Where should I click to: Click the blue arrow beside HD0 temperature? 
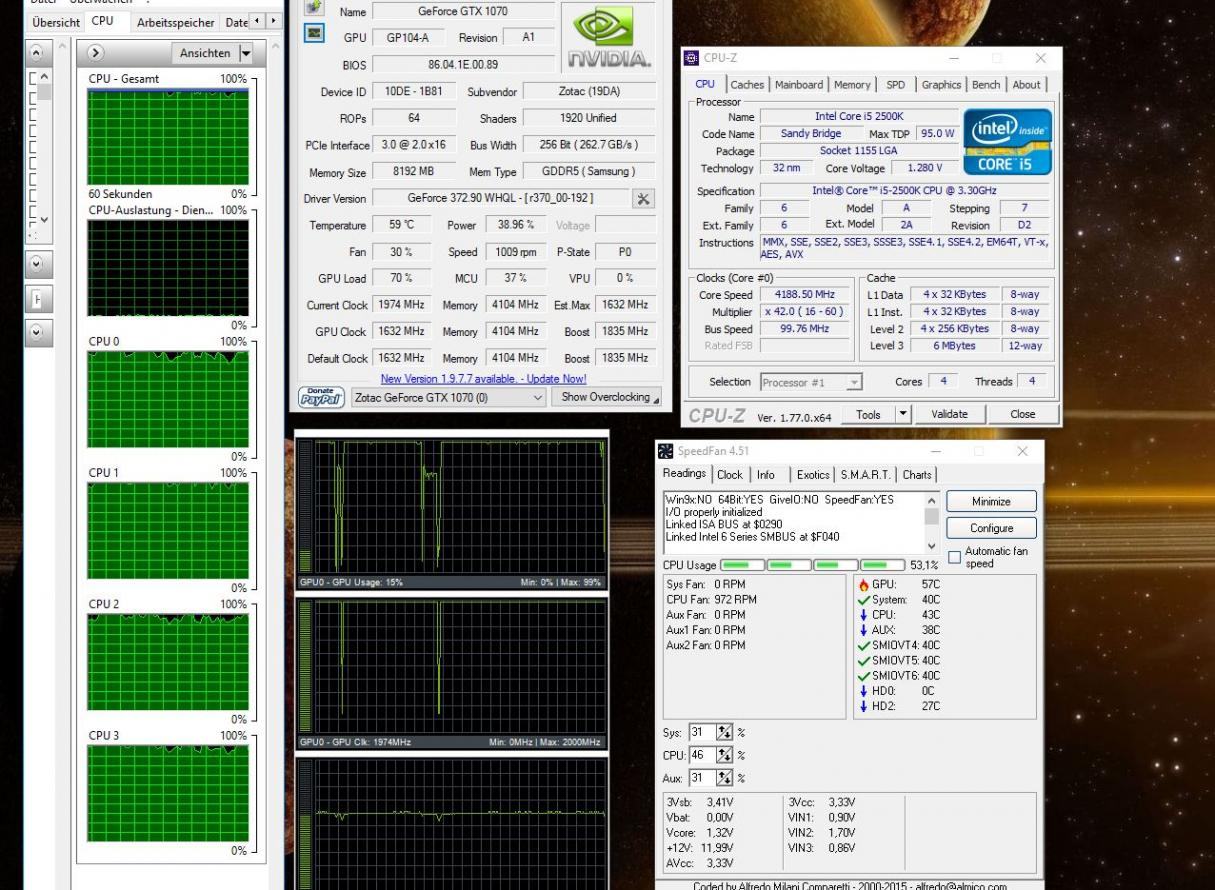click(x=864, y=691)
